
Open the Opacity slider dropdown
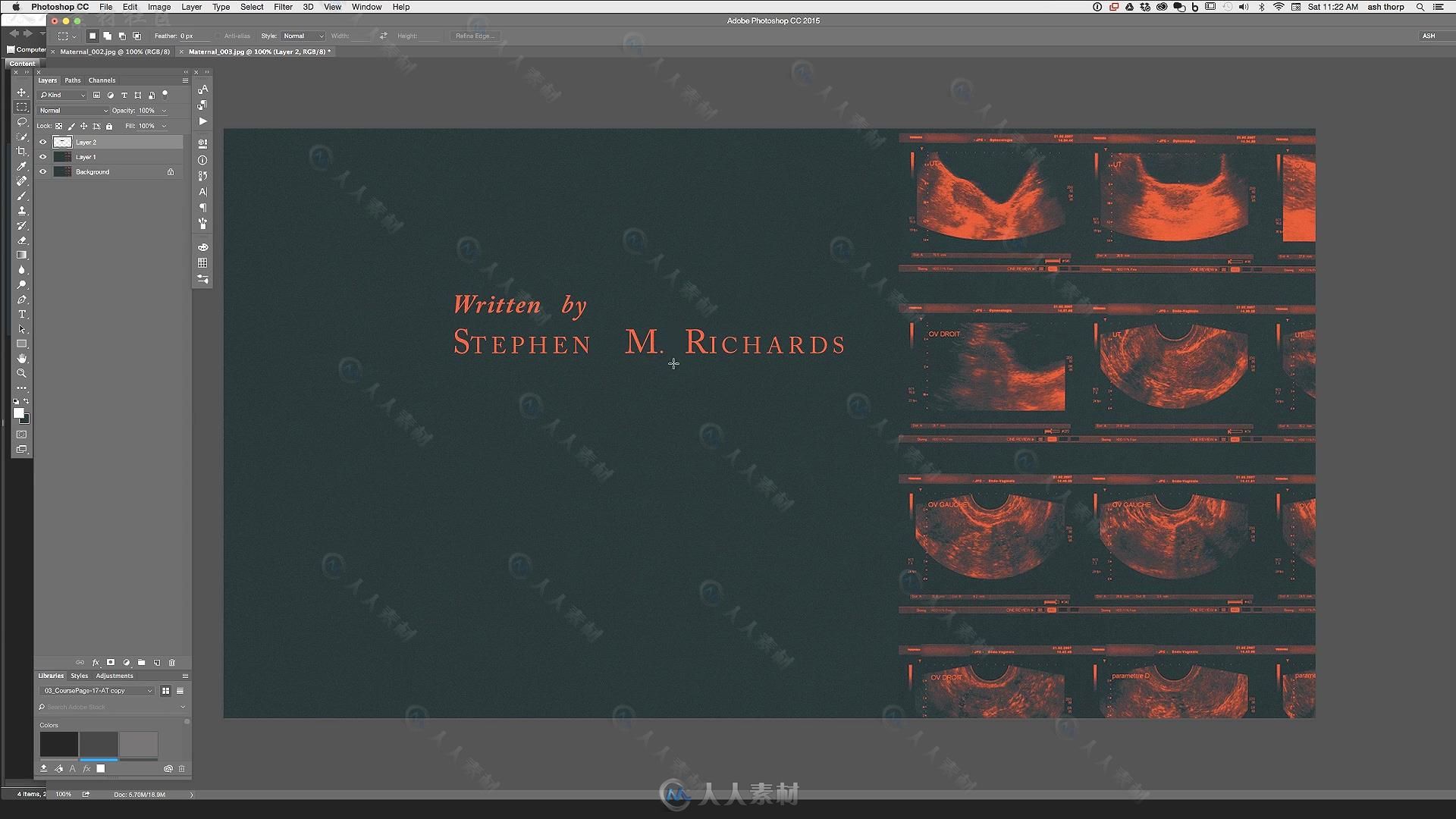[164, 111]
